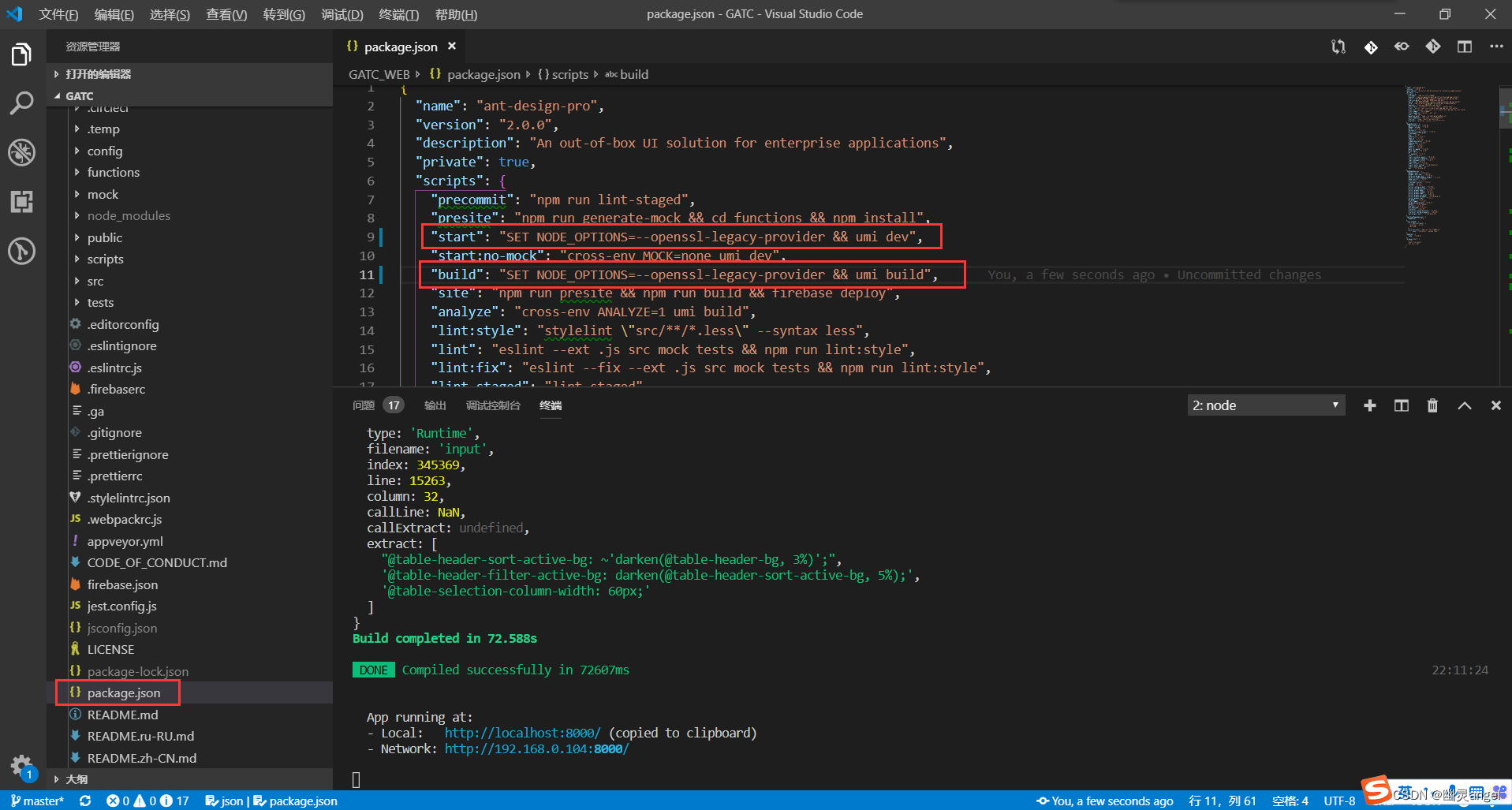Click the synchronize changes icon in status bar
The height and width of the screenshot is (810, 1512).
pos(85,801)
